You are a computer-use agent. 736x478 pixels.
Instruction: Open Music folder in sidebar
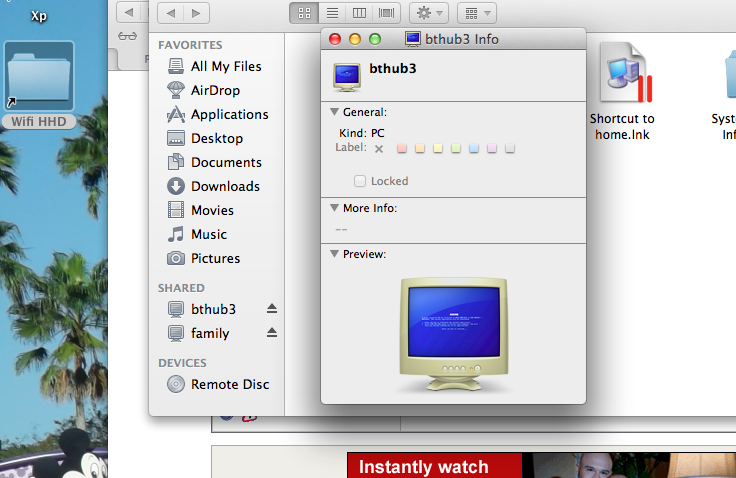click(197, 234)
